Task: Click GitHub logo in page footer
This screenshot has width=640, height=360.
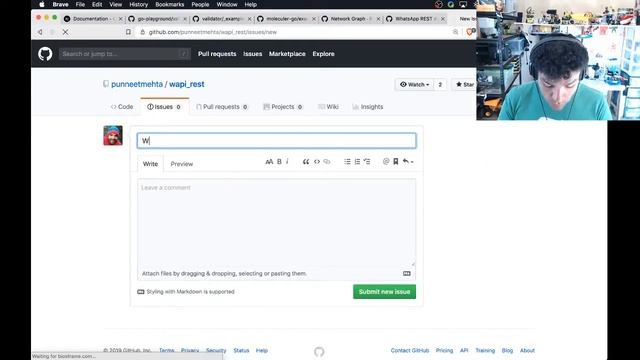Action: 319,351
